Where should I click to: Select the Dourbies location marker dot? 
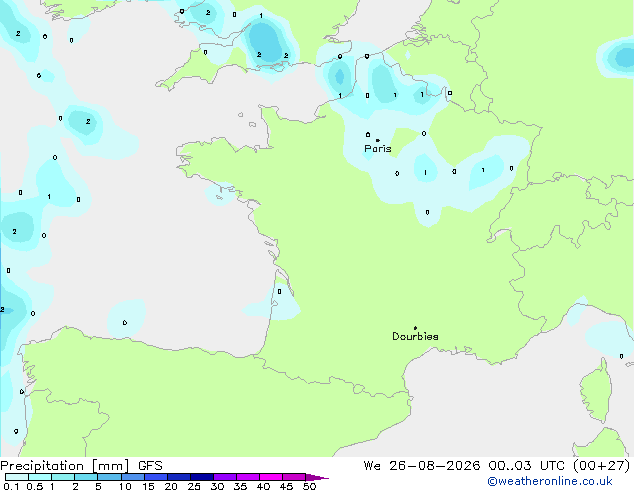[x=415, y=328]
